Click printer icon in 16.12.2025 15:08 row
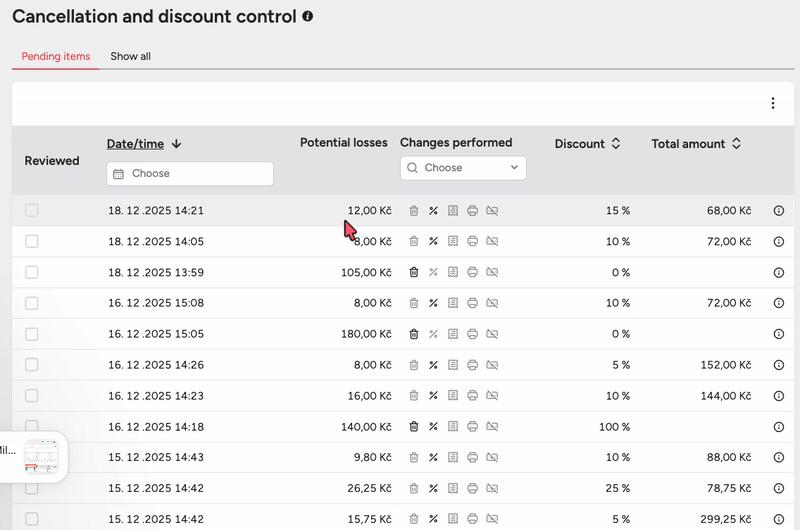This screenshot has width=800, height=530. pos(472,303)
